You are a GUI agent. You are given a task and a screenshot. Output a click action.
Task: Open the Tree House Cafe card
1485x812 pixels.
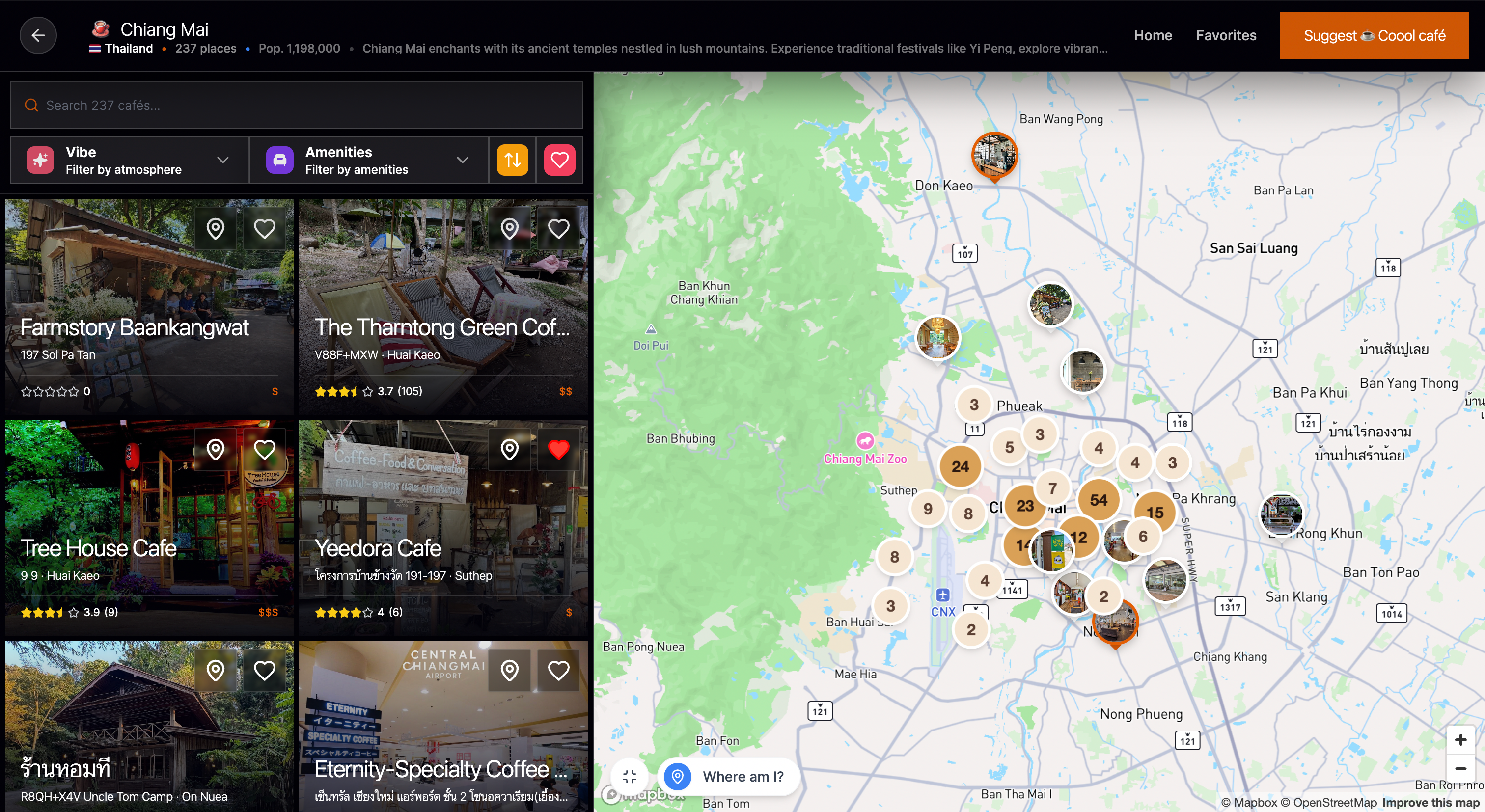tap(149, 528)
